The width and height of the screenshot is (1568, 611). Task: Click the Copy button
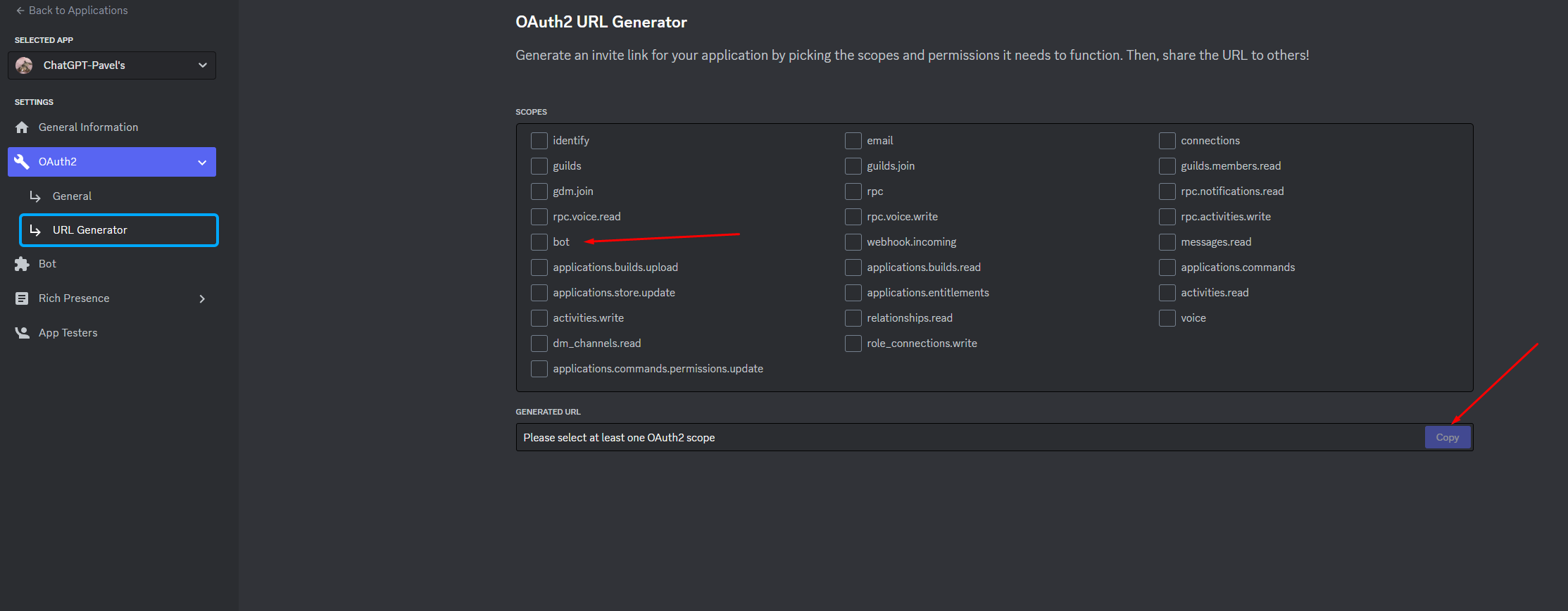click(x=1448, y=436)
